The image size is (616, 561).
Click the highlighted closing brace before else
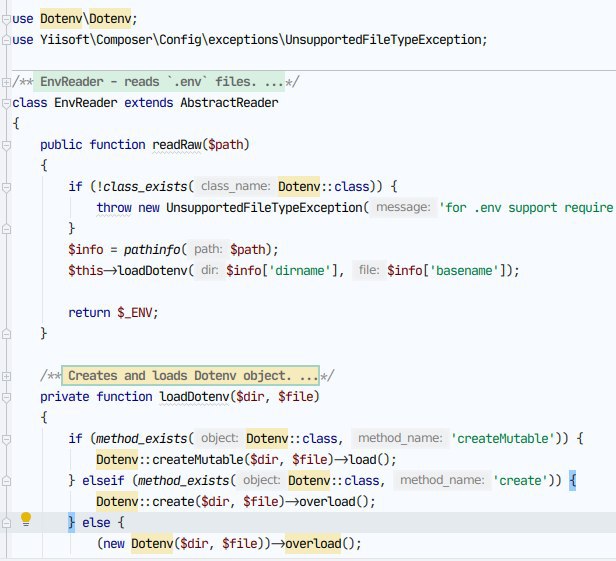71,522
